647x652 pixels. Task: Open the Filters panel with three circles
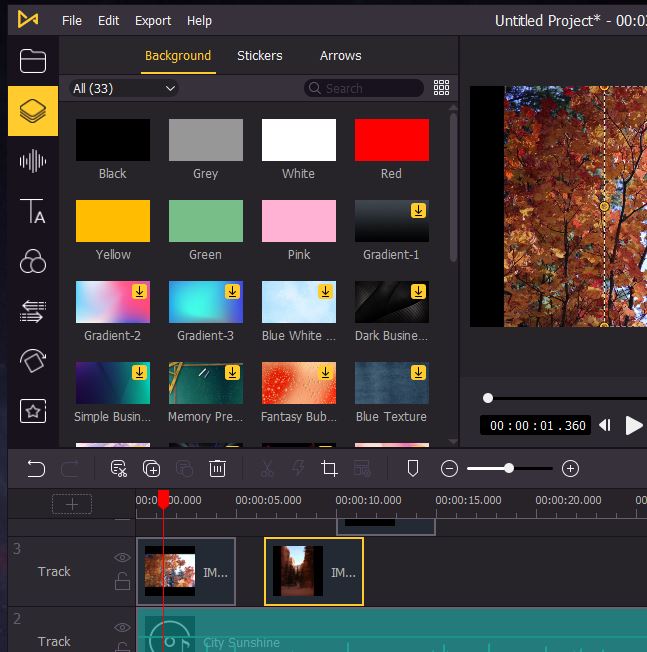(33, 262)
